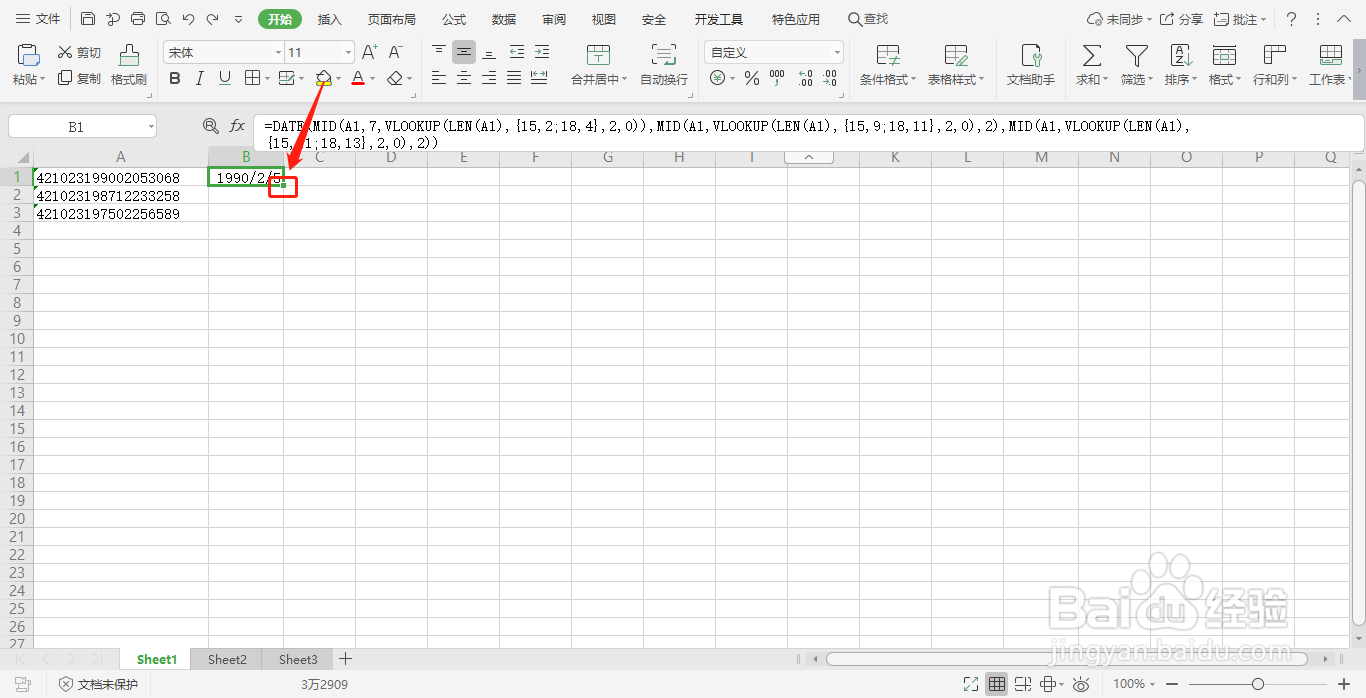Decrease decimal places
This screenshot has height=698, width=1366.
tap(828, 78)
